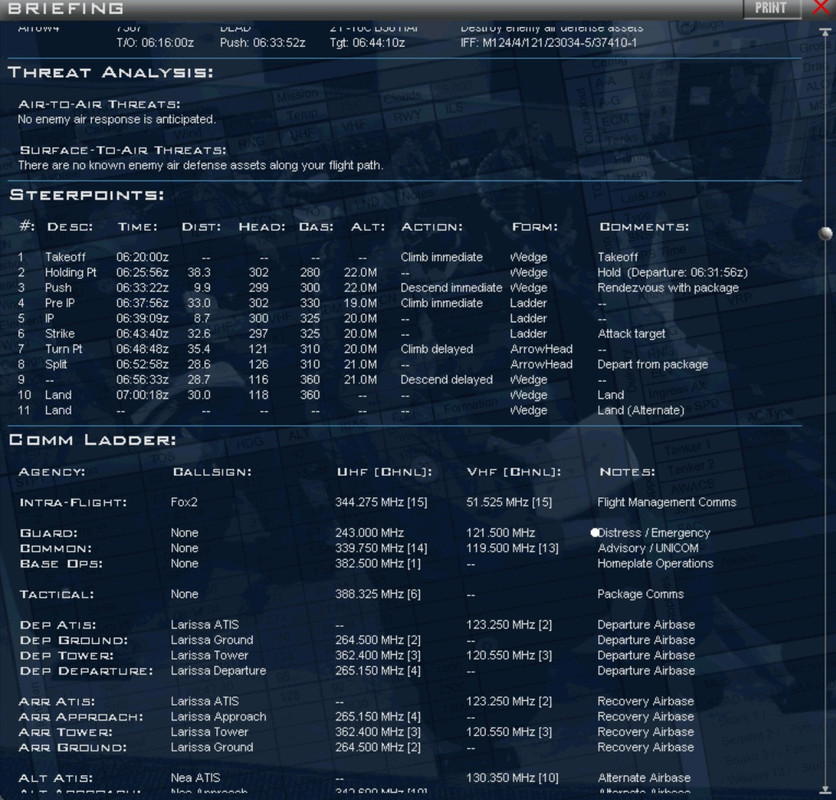The width and height of the screenshot is (836, 800).
Task: Click Base Ops UHF 382.500 MHz [1]
Action: point(378,564)
